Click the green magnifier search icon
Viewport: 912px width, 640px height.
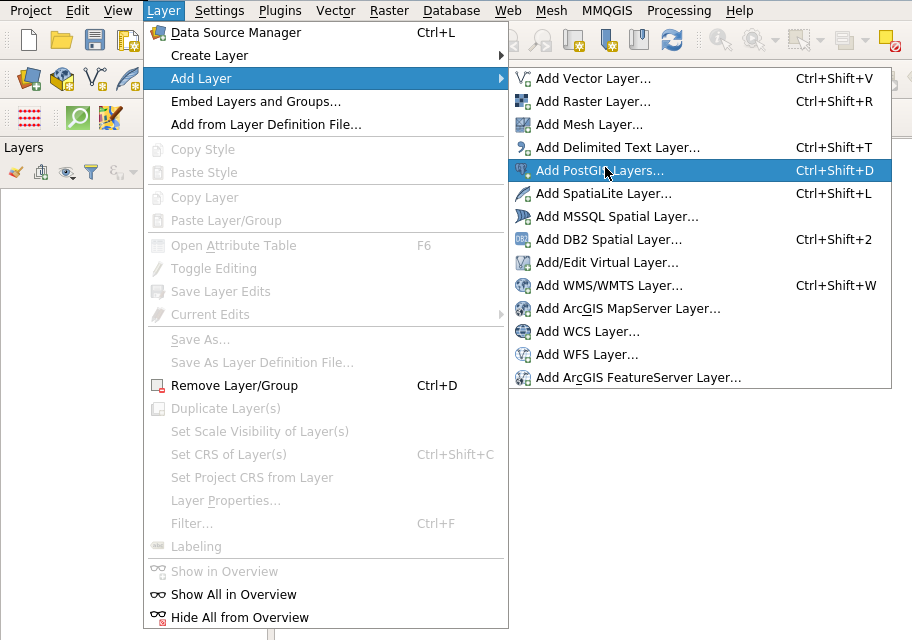point(78,117)
